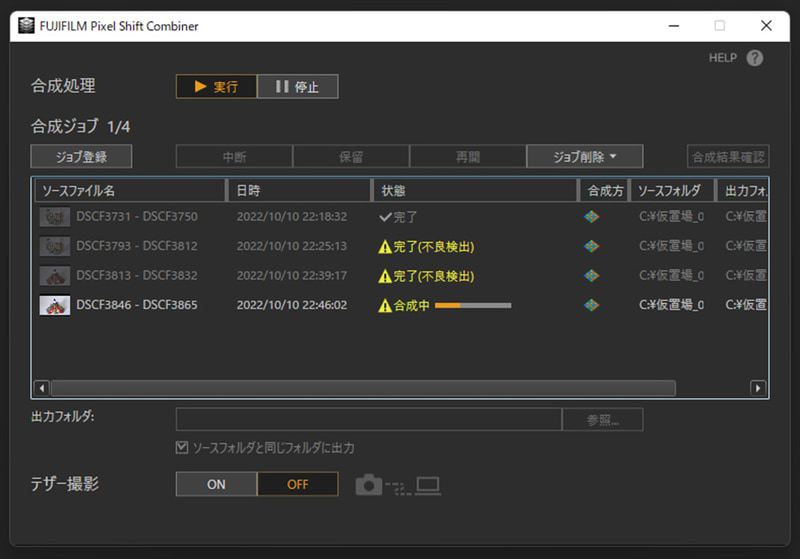The width and height of the screenshot is (800, 559).
Task: Sort by 状態 column header
Action: 476,191
